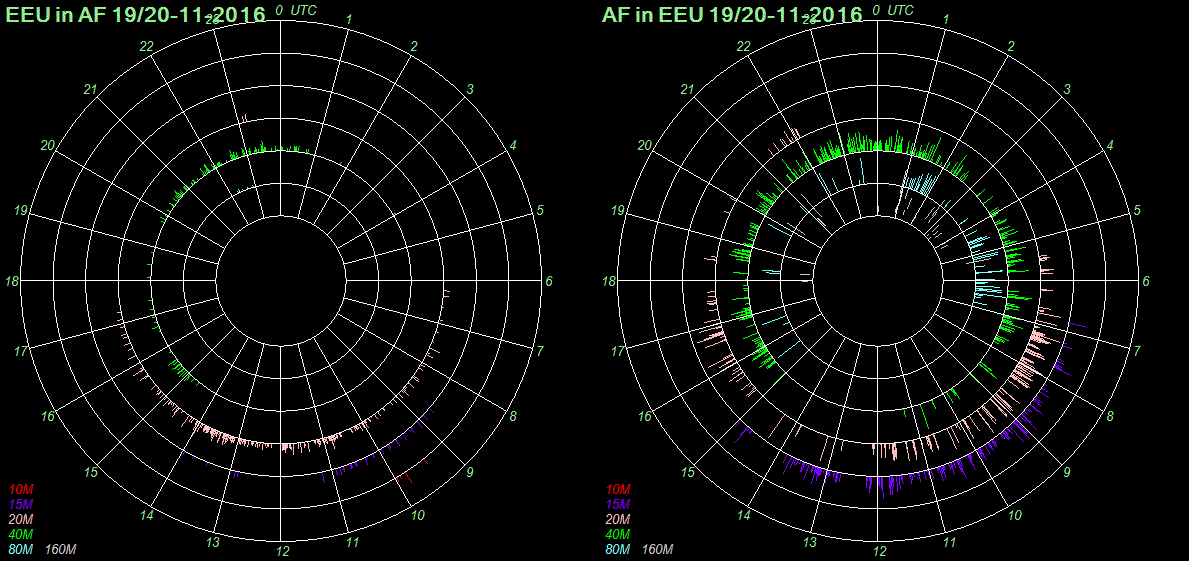Image resolution: width=1189 pixels, height=561 pixels.
Task: Select hour 18 marker on EEU in AF chart
Action: [13, 281]
